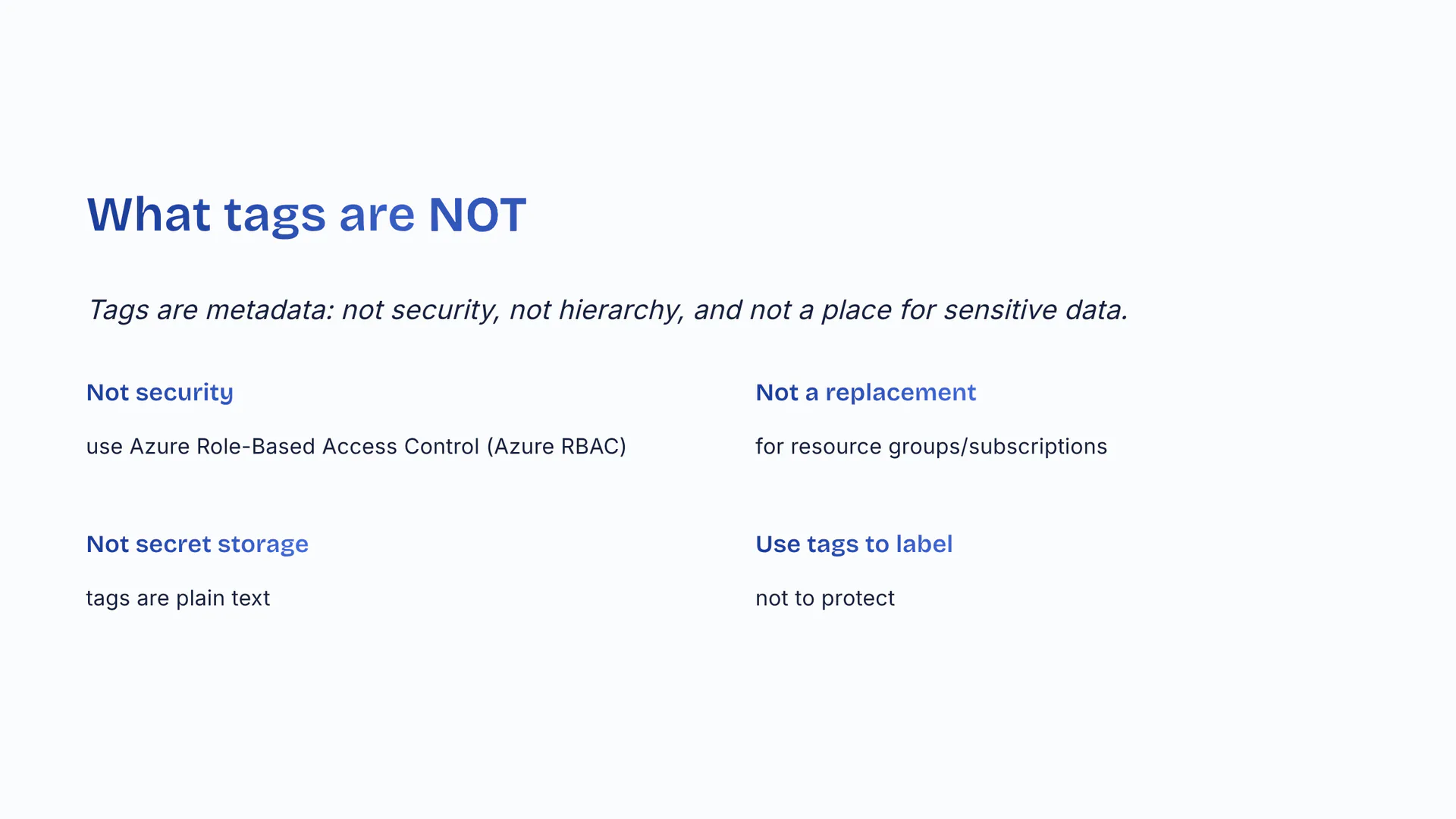This screenshot has height=819, width=1456.
Task: Click the word 'NOT' in the title
Action: (x=477, y=215)
